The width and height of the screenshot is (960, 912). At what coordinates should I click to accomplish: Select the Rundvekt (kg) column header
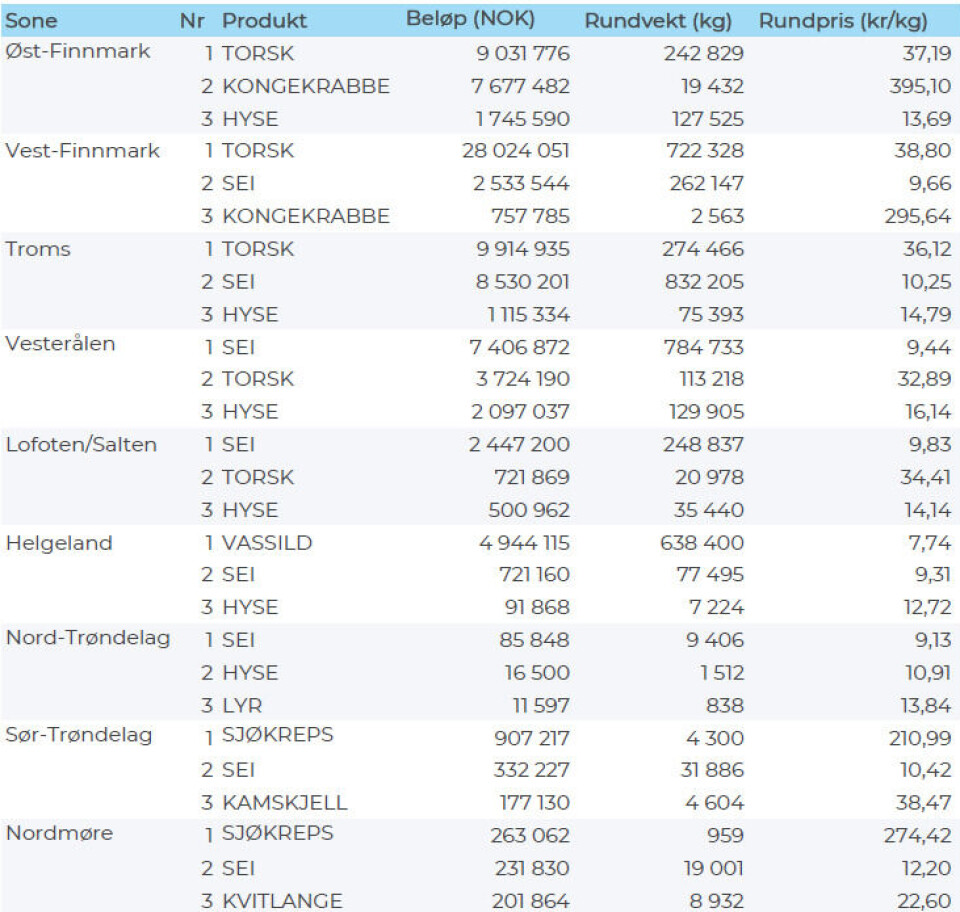click(x=658, y=21)
